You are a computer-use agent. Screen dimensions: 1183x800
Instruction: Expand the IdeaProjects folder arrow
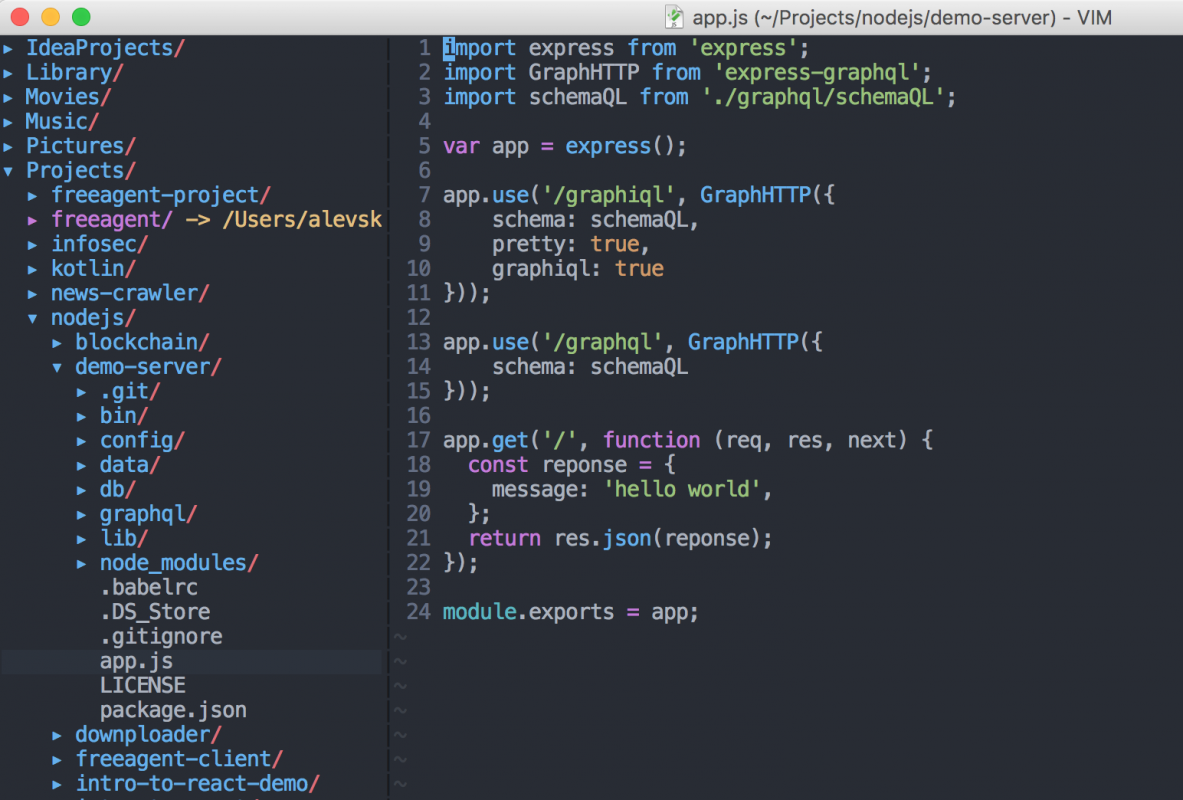9,48
